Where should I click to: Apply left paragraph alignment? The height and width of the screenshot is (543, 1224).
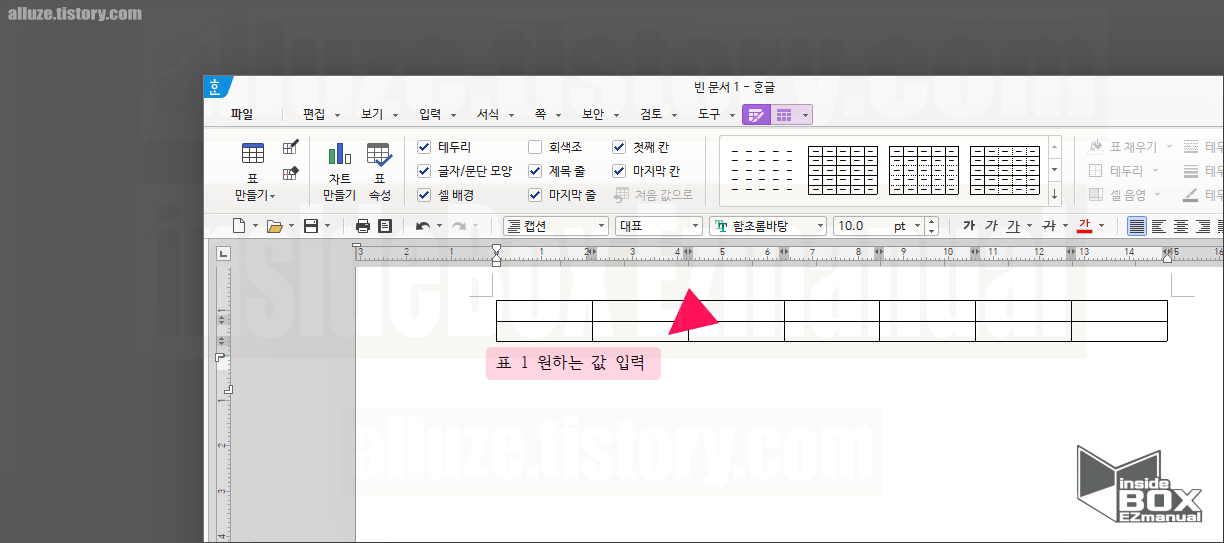click(1159, 226)
